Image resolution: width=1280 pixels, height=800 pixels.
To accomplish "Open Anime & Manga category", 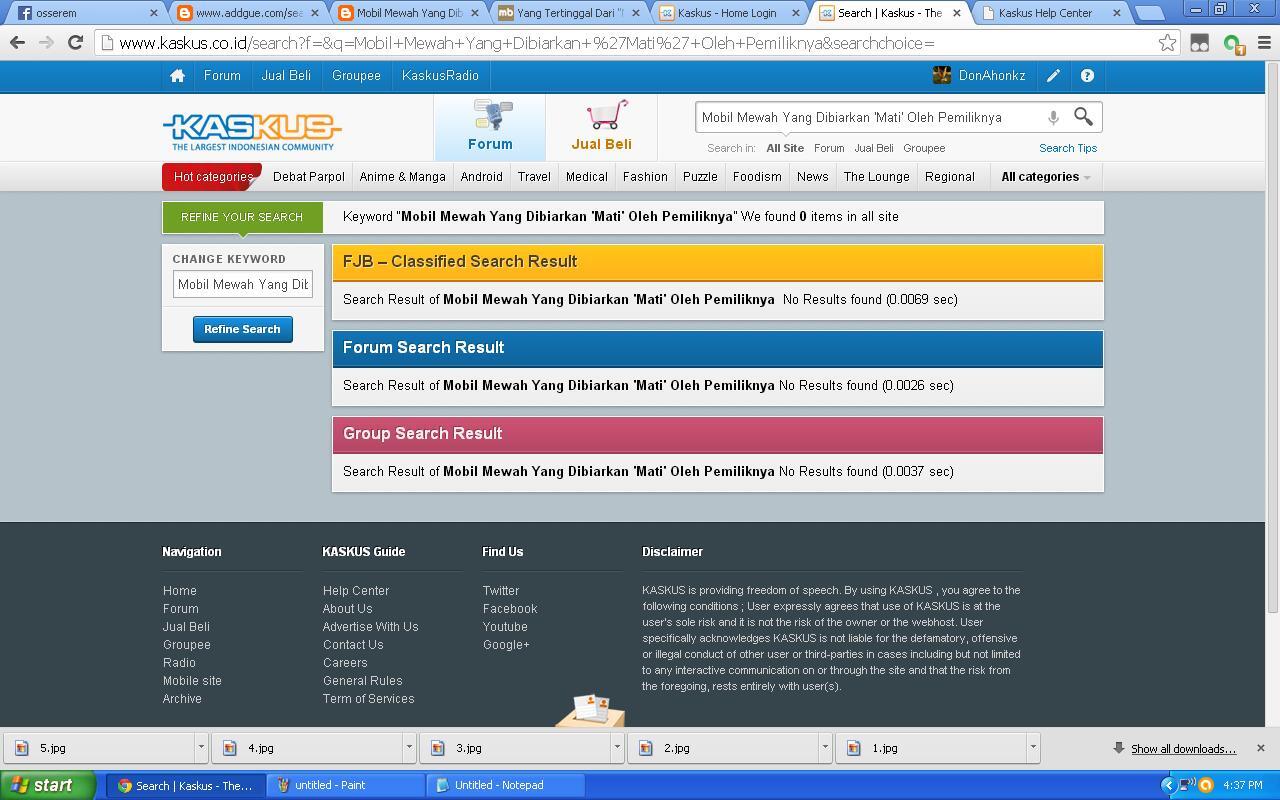I will (x=402, y=177).
